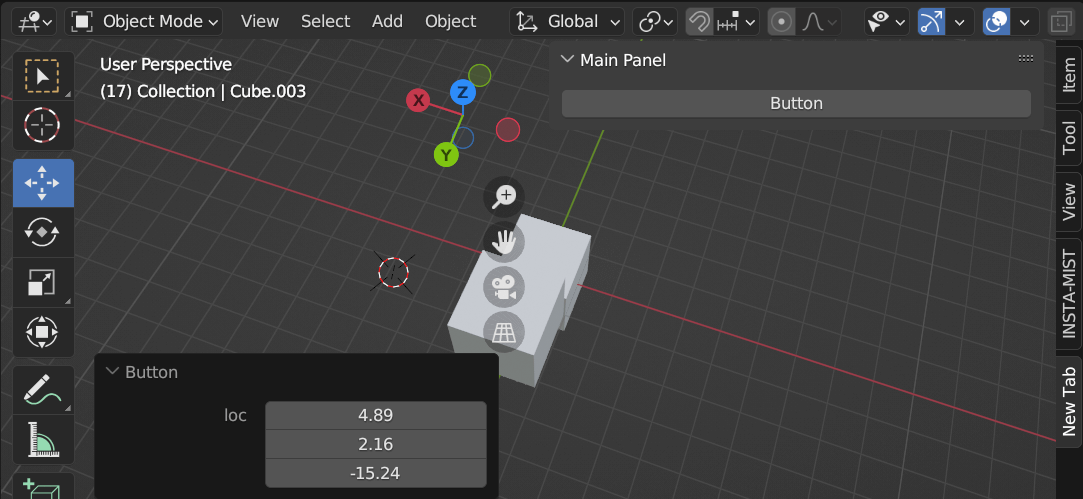
Task: Select the Measure tool
Action: tap(42, 438)
